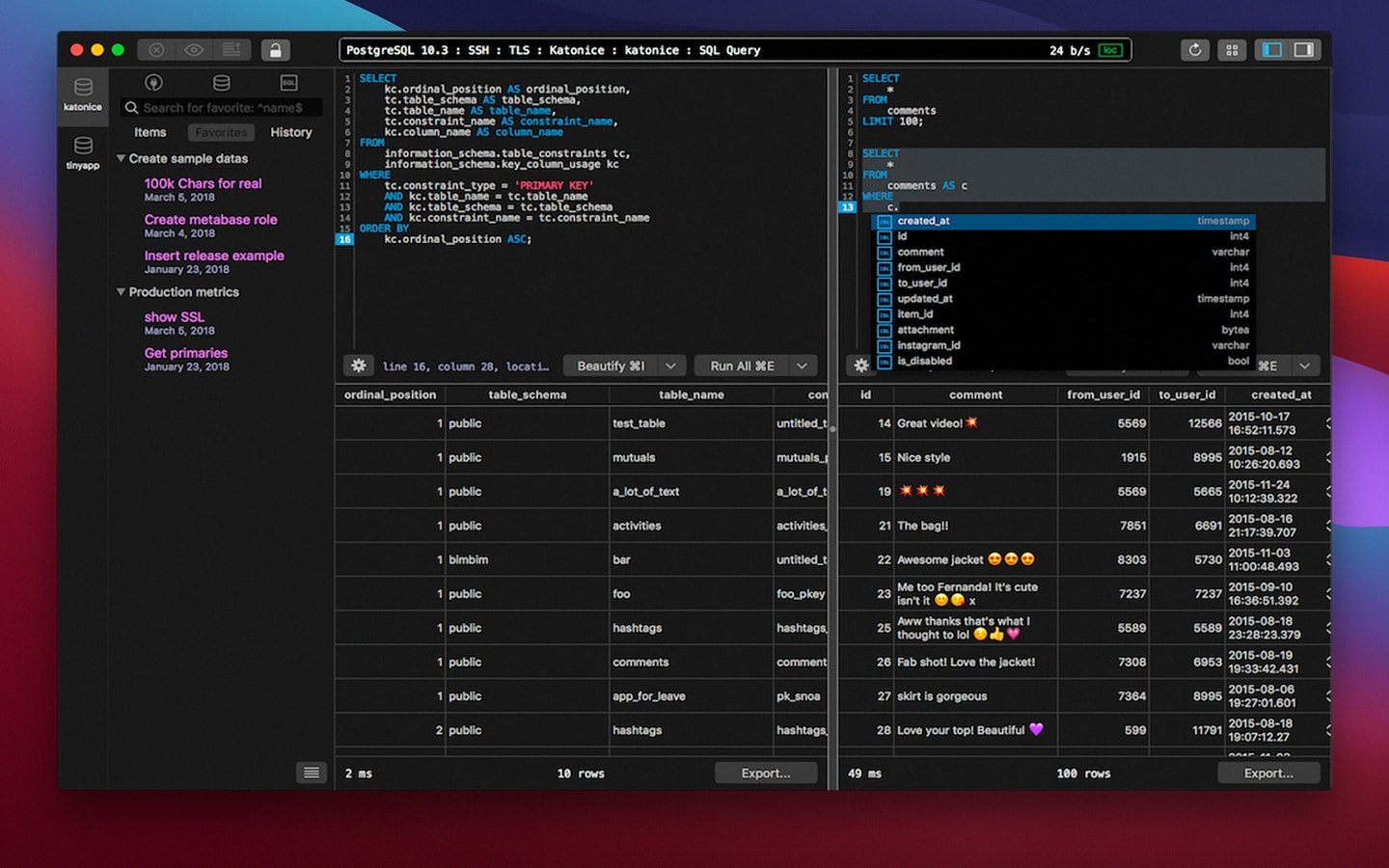The height and width of the screenshot is (868, 1389).
Task: Open the four-squares grid view icon
Action: tap(1232, 50)
